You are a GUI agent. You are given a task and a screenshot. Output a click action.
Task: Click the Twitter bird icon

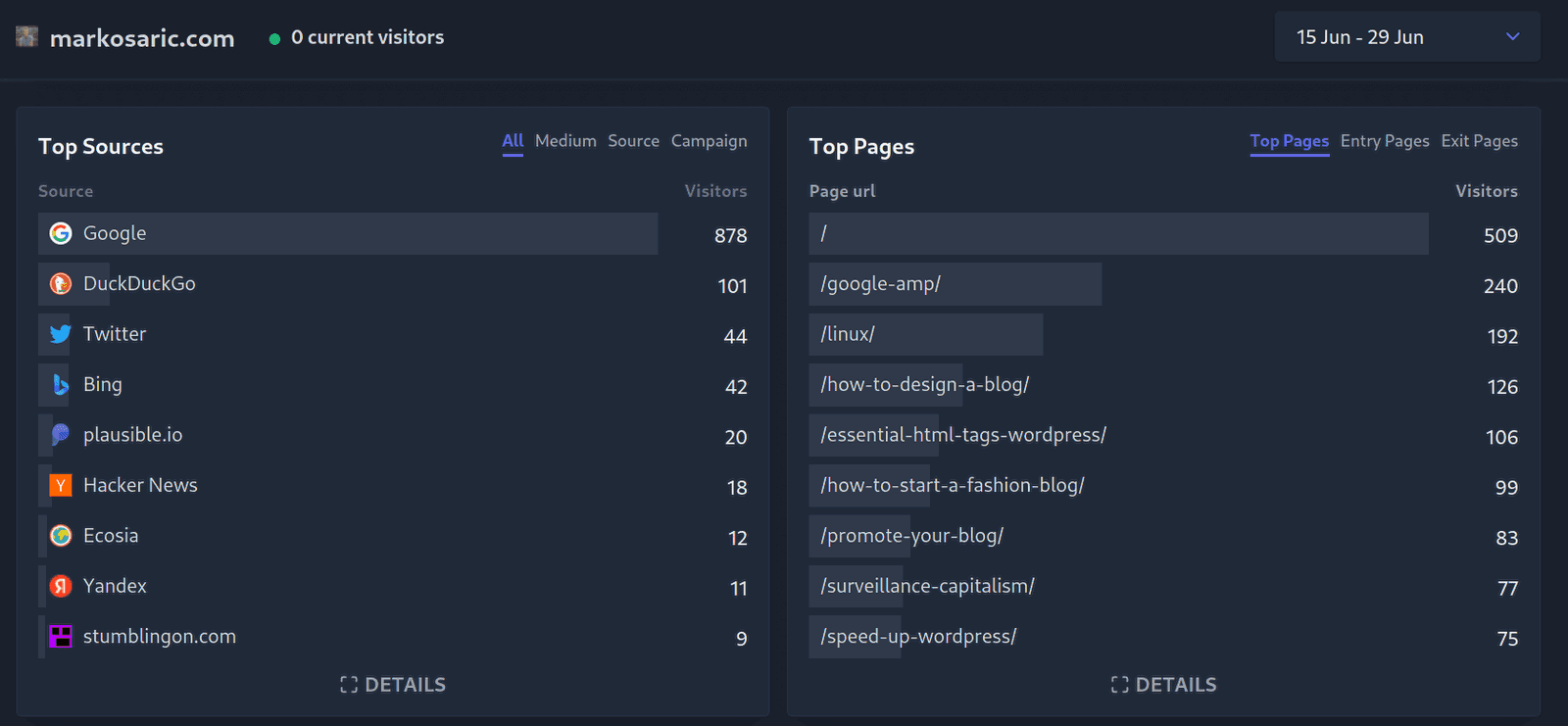click(x=61, y=334)
